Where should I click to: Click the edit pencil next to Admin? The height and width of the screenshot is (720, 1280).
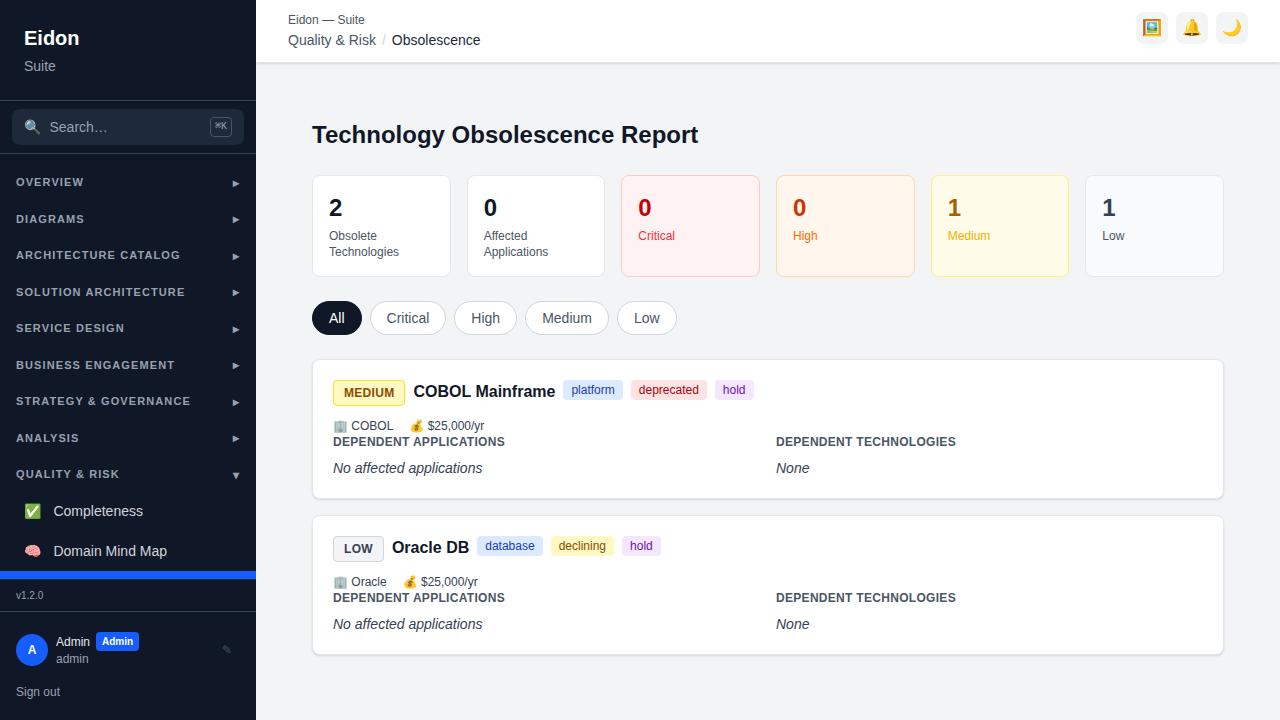pyautogui.click(x=227, y=650)
